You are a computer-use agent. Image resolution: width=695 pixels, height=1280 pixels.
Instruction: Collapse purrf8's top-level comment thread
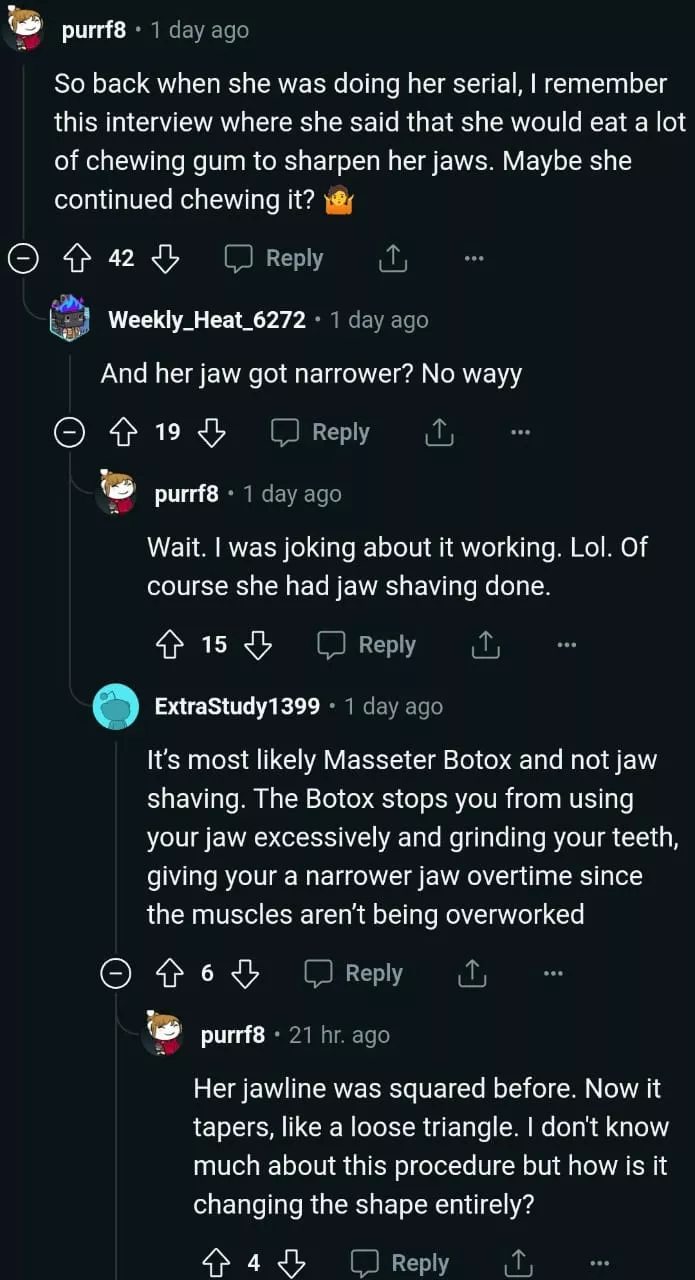23,259
